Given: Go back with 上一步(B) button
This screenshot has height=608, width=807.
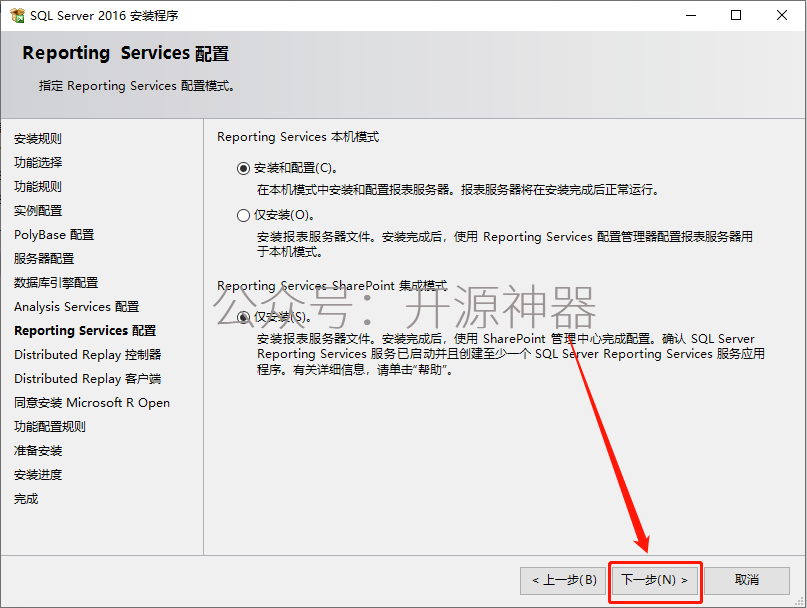Looking at the screenshot, I should pos(563,581).
